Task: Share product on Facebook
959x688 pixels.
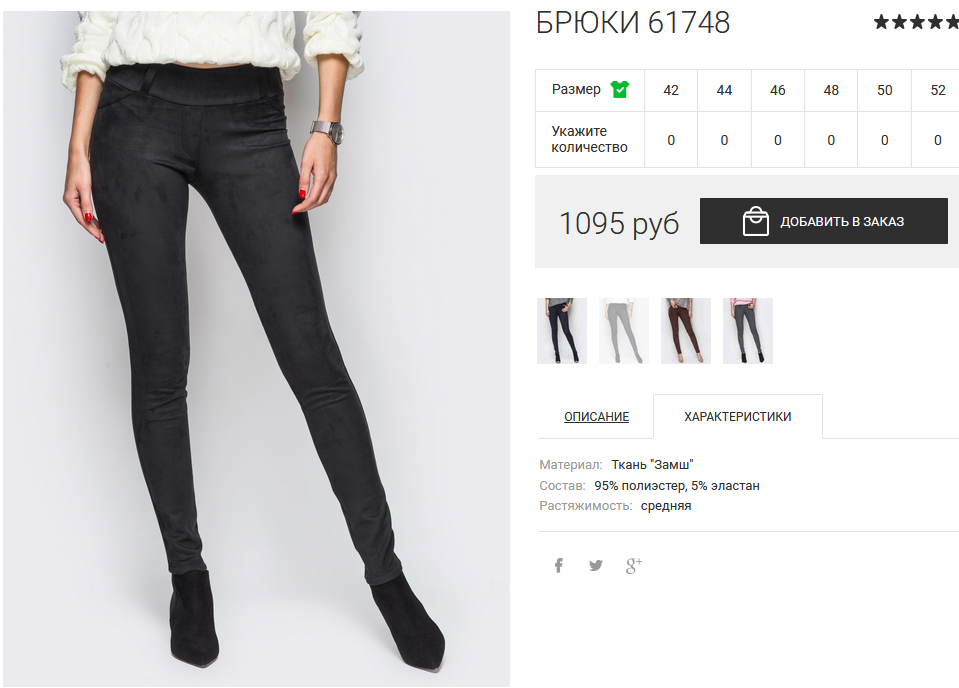Action: (x=558, y=566)
